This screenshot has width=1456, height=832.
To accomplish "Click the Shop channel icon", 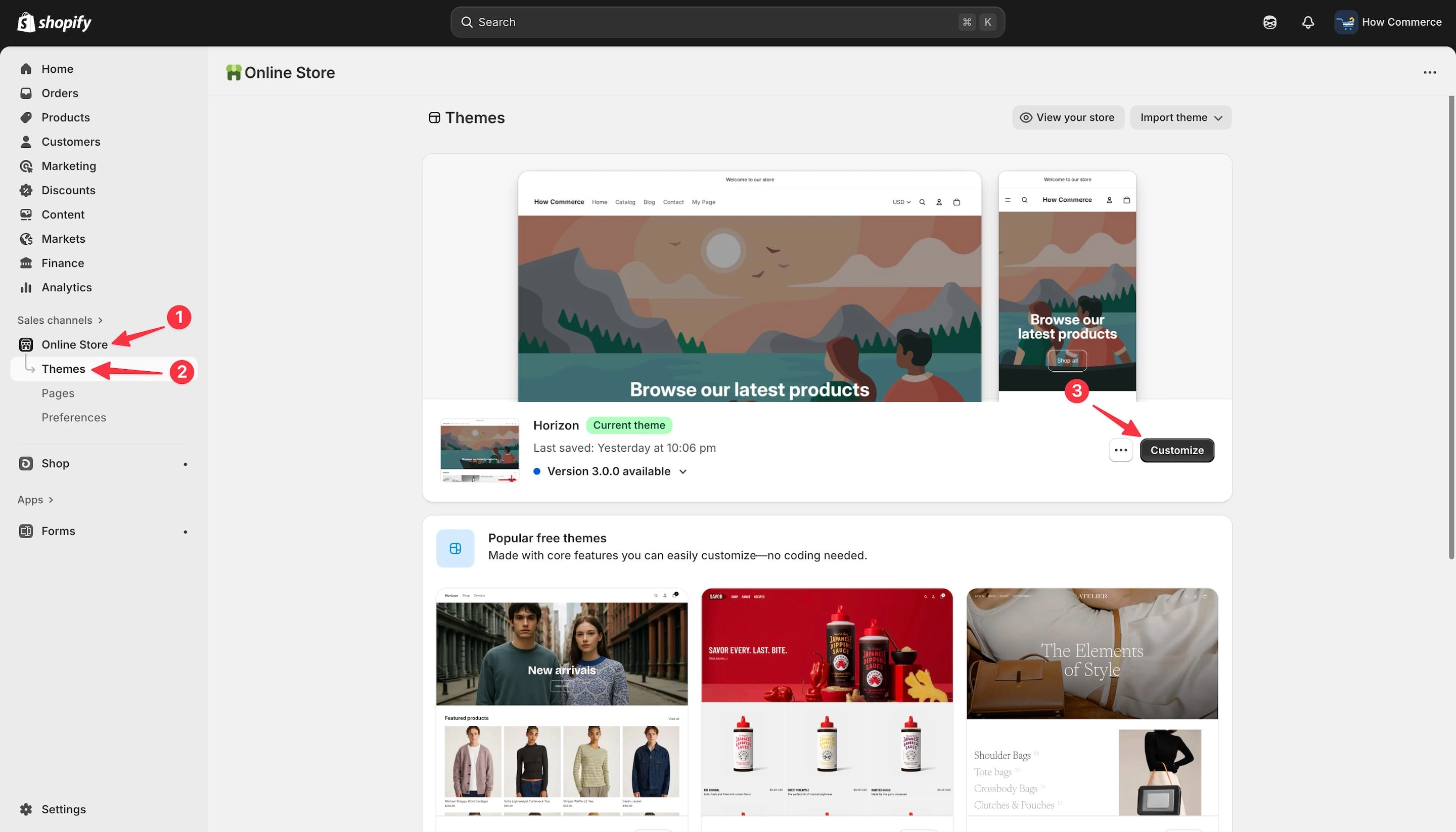I will click(26, 463).
